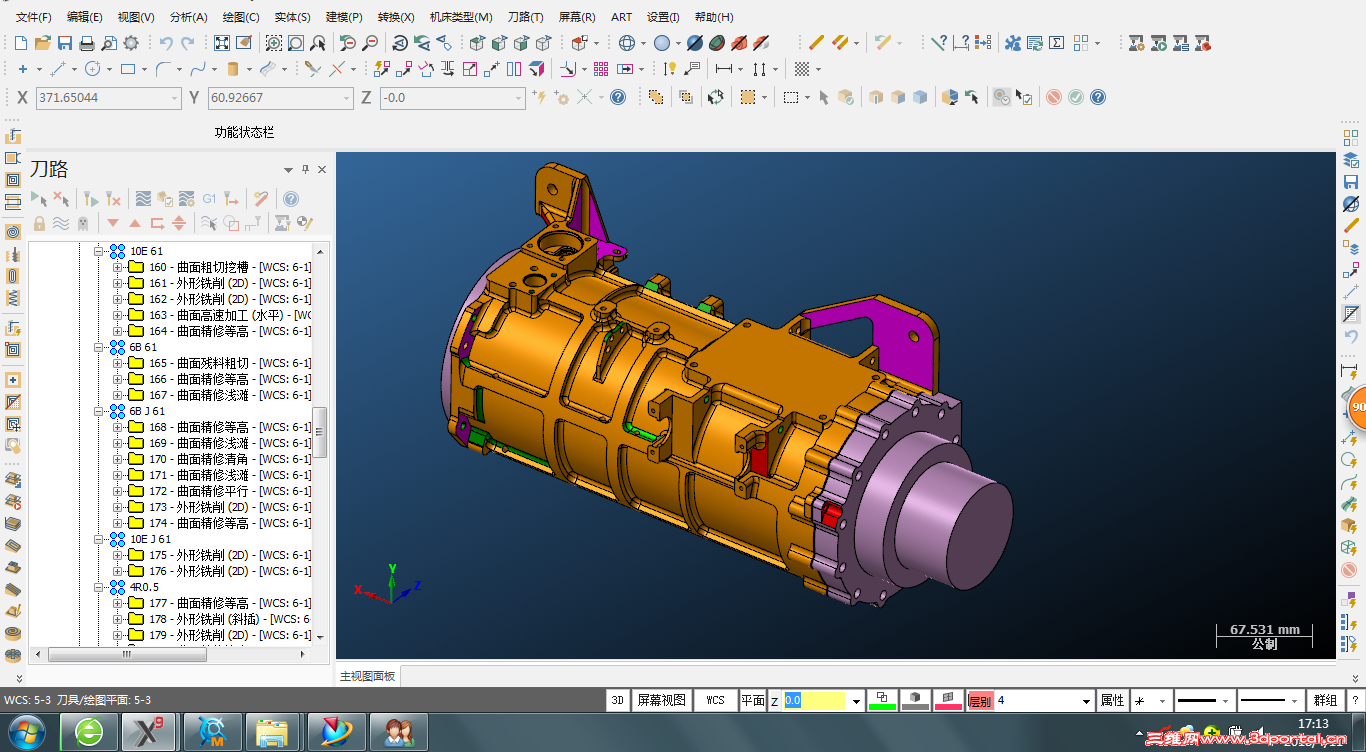This screenshot has width=1366, height=752.
Task: Toggle translucent shading sphere icon
Action: click(x=661, y=43)
